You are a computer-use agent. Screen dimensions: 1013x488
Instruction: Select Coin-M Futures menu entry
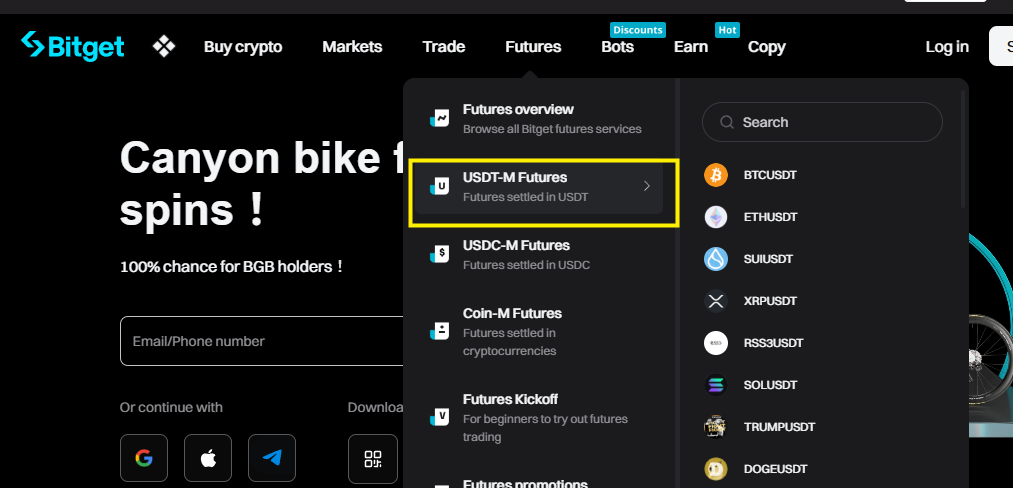[x=539, y=332]
